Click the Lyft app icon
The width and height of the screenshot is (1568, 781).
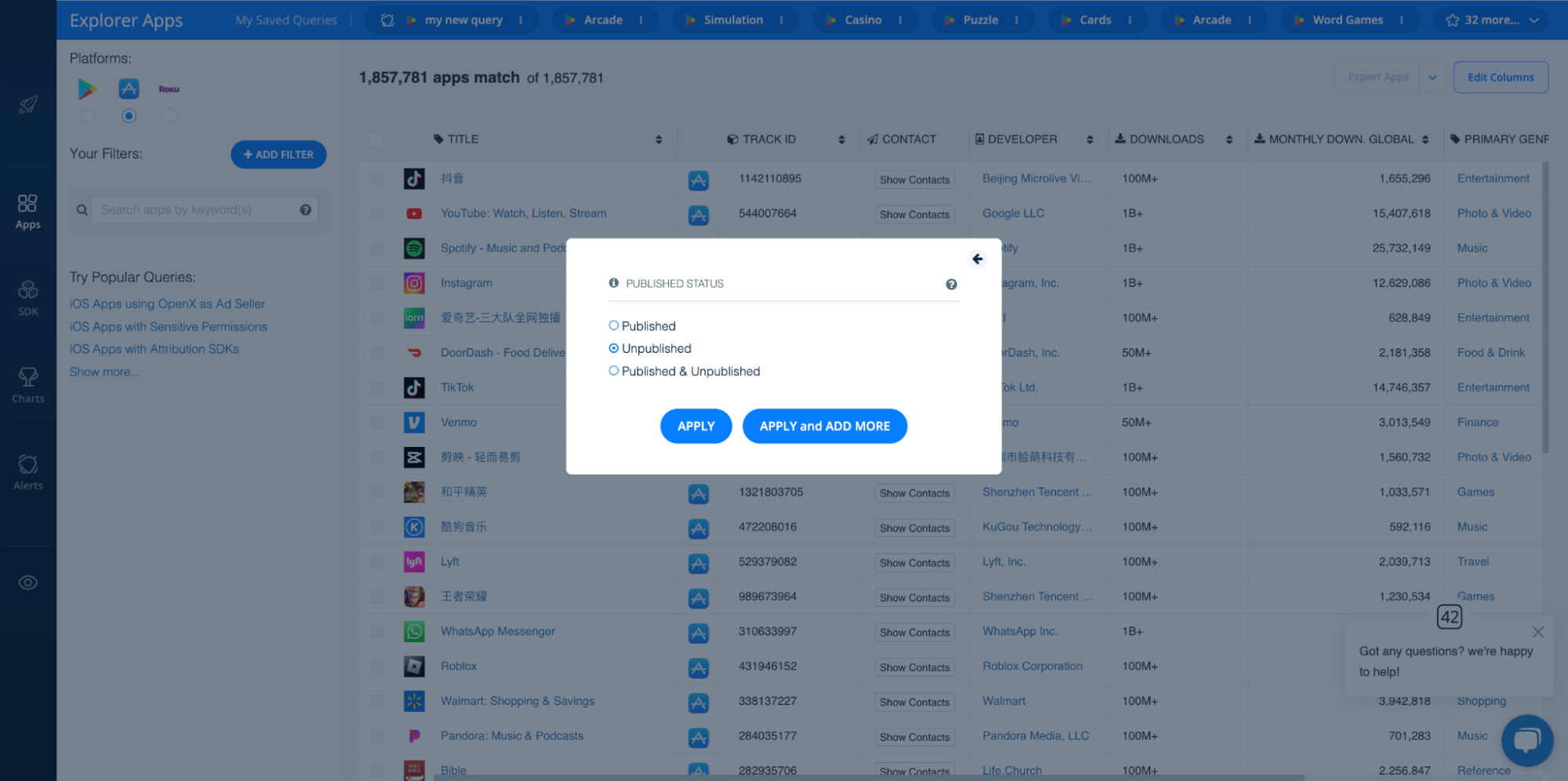414,561
